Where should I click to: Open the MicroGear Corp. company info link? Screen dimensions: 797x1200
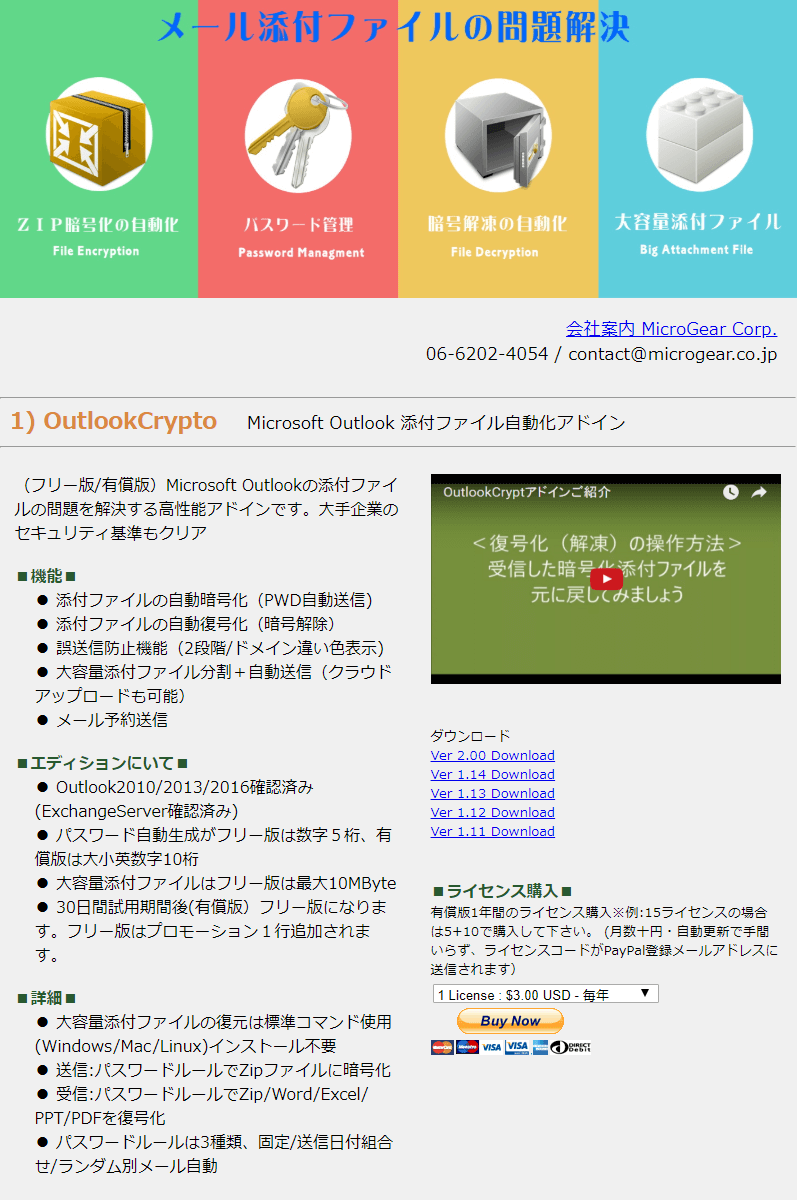pos(671,329)
